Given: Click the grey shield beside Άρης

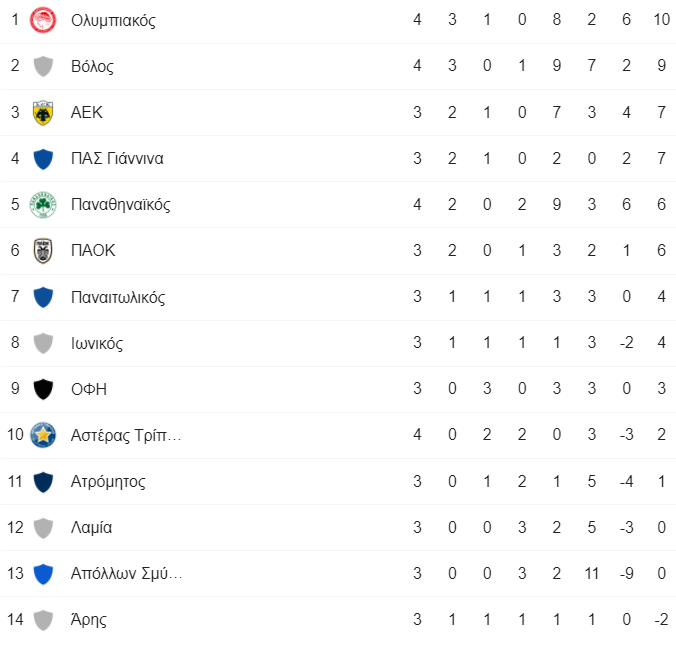Looking at the screenshot, I should click(x=43, y=620).
